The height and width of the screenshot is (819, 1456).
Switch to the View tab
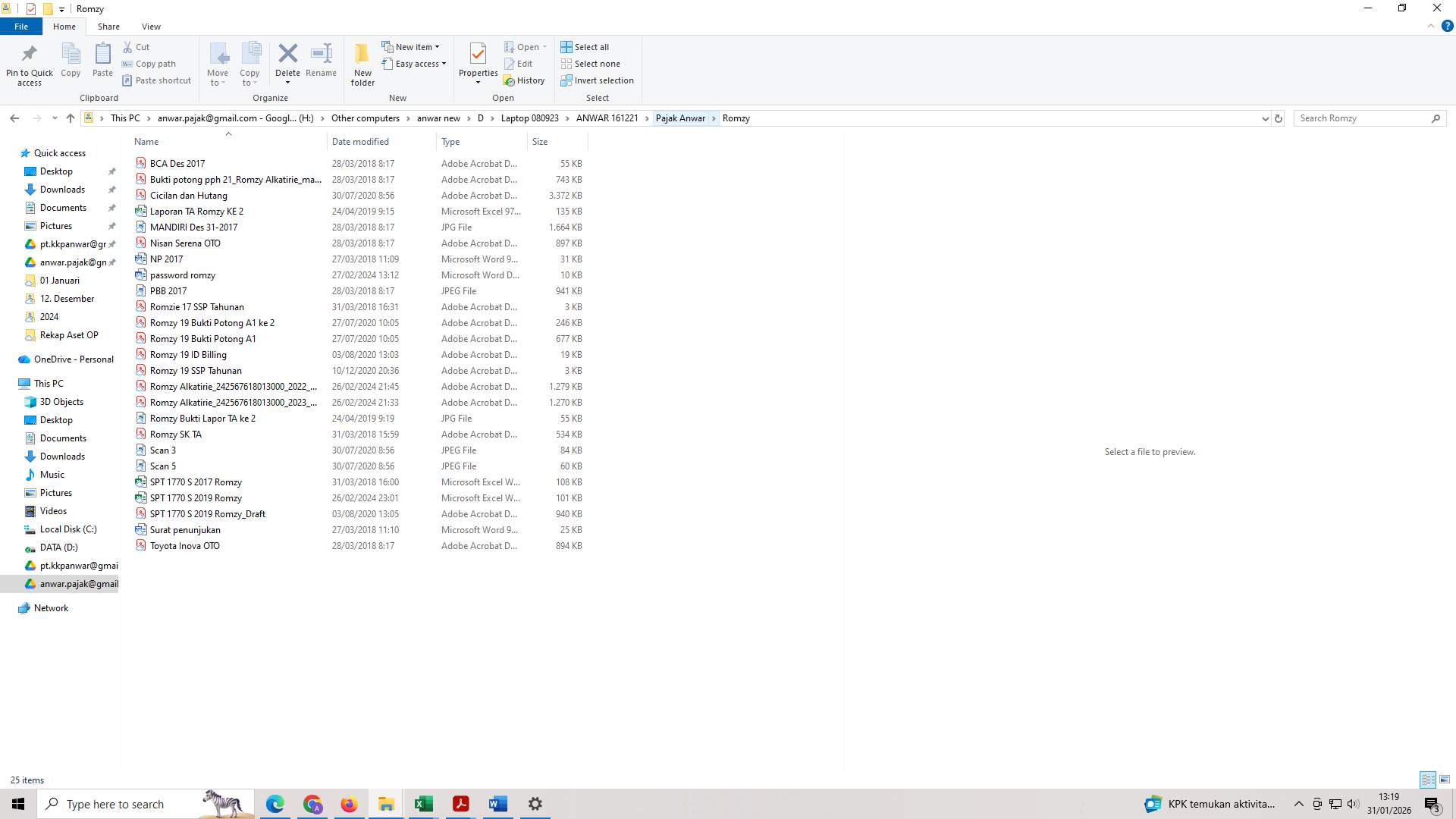(151, 26)
